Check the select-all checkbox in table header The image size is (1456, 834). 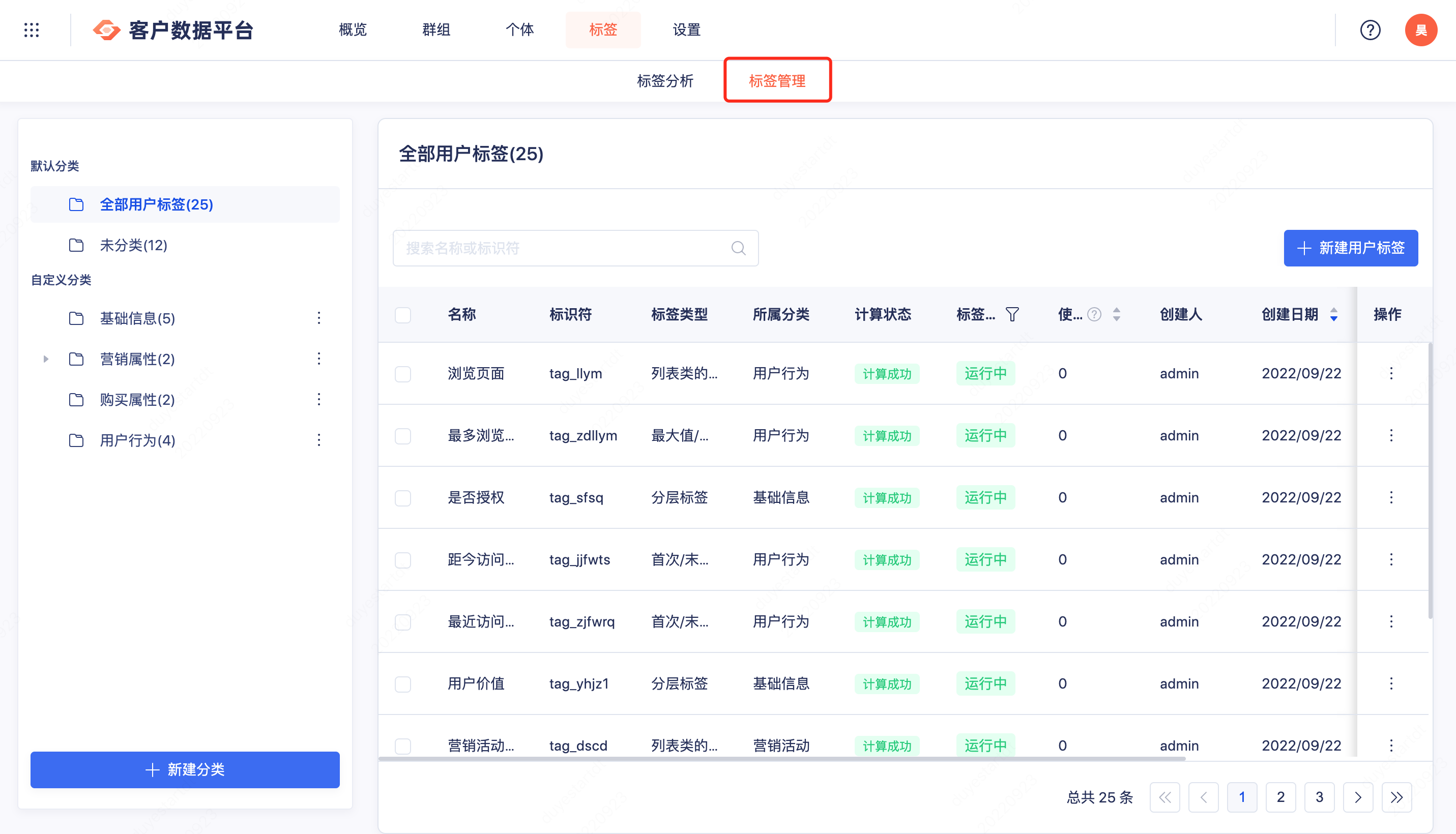tap(403, 314)
